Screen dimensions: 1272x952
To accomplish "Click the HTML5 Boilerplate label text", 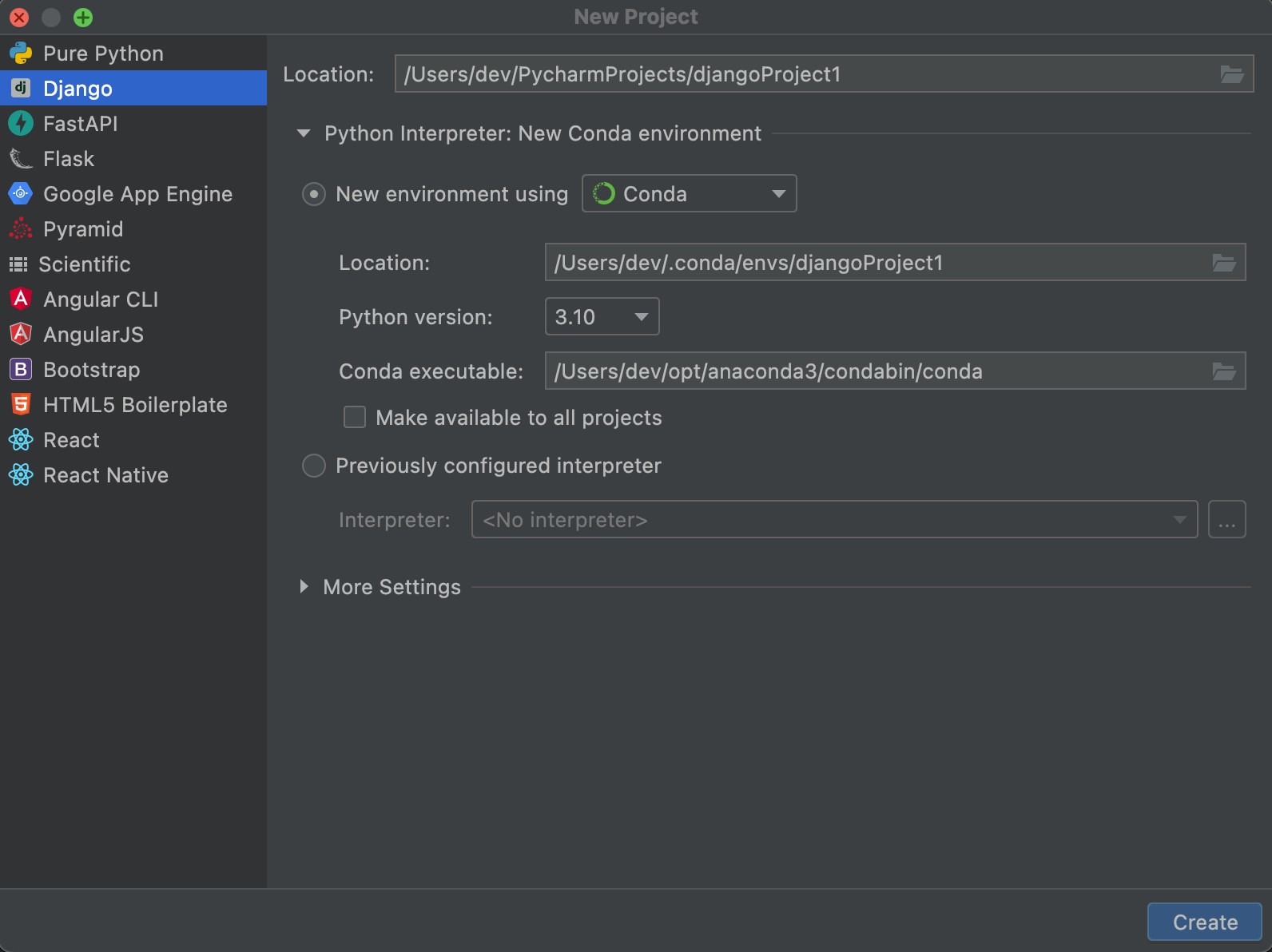I will pyautogui.click(x=135, y=405).
